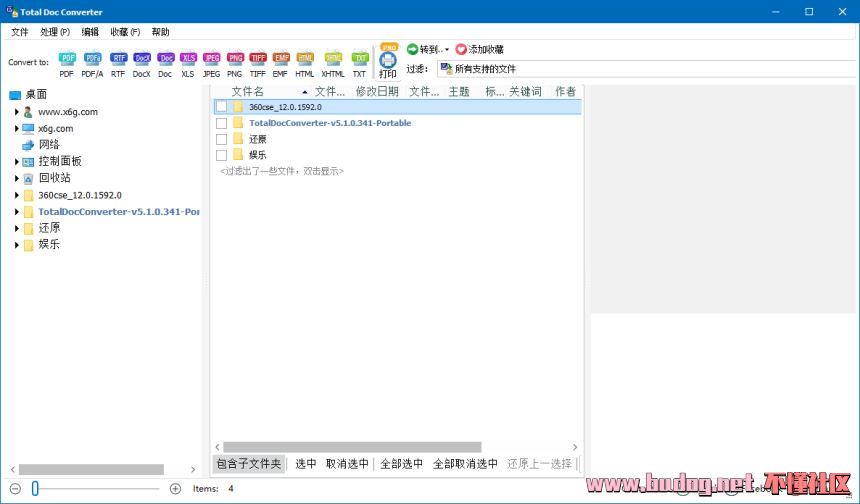Open the 帮助 menu
Viewport: 860px width, 504px height.
coord(160,32)
